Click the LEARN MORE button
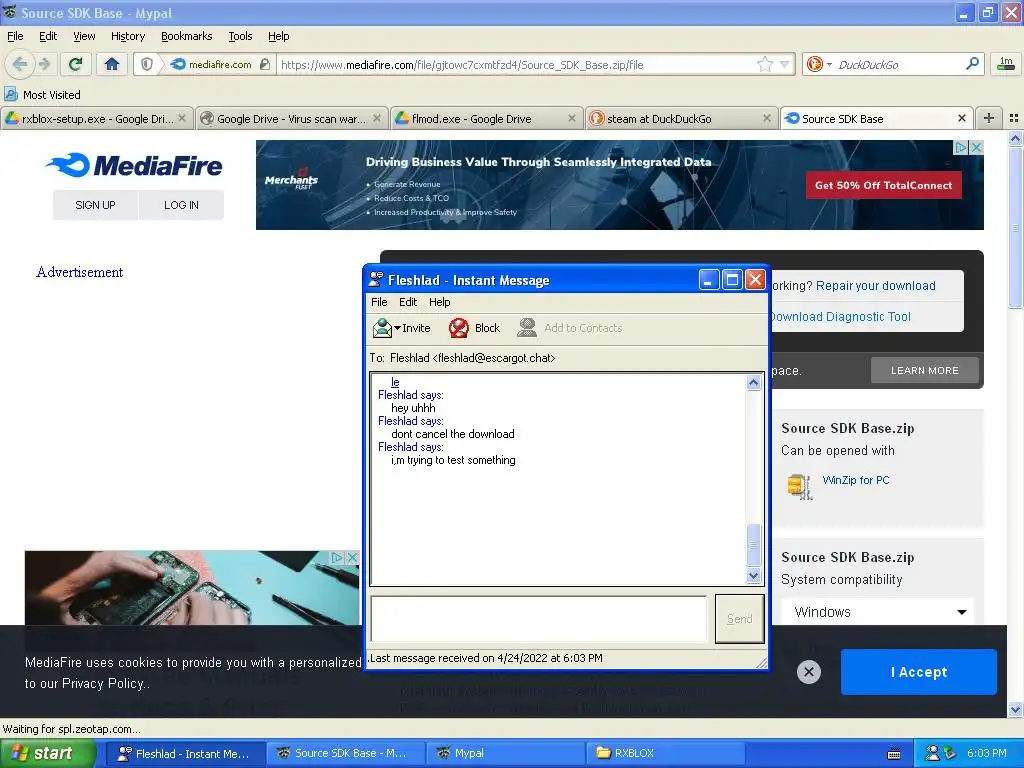Image resolution: width=1024 pixels, height=768 pixels. [x=925, y=370]
